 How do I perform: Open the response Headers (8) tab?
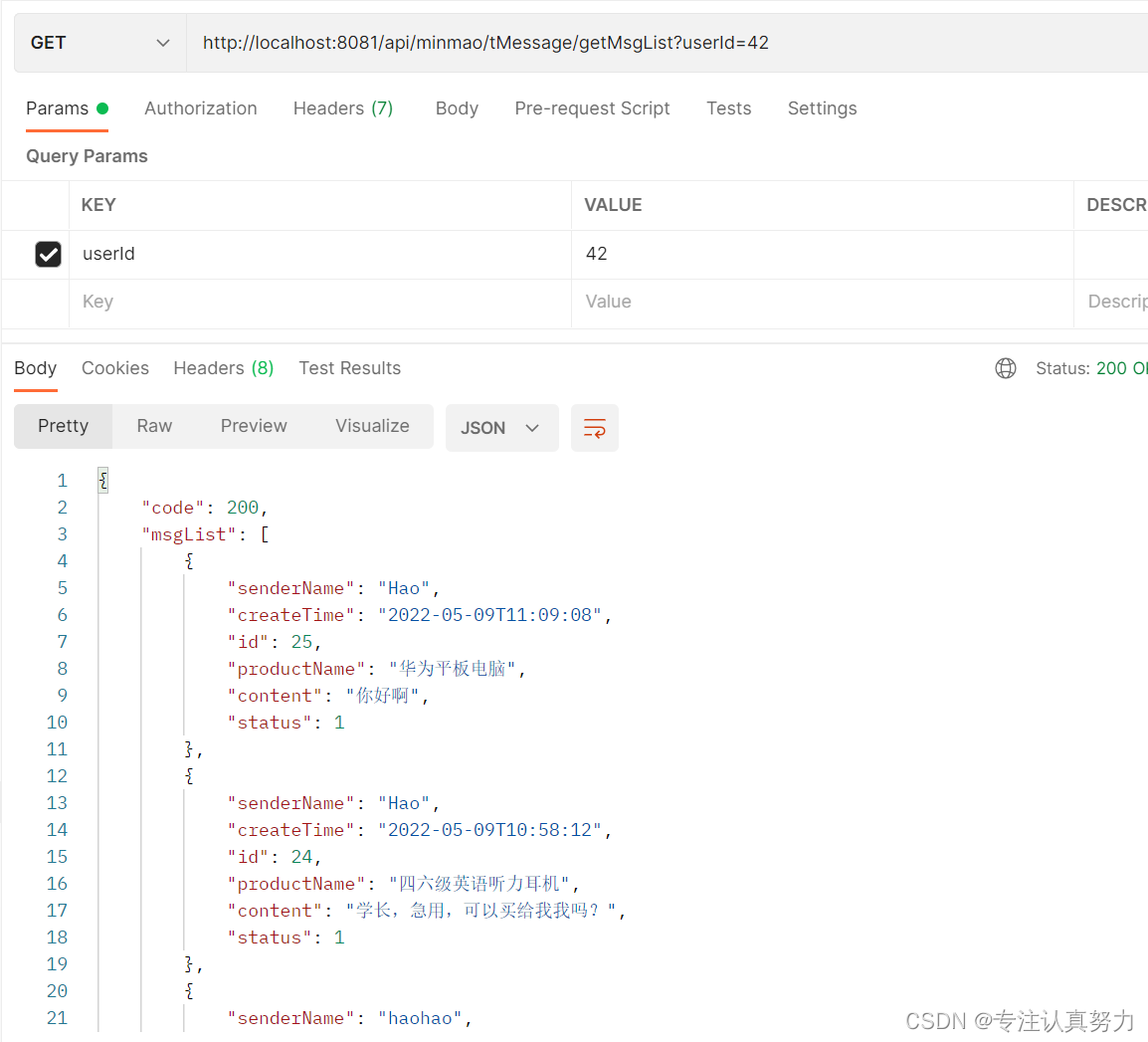[x=223, y=367]
